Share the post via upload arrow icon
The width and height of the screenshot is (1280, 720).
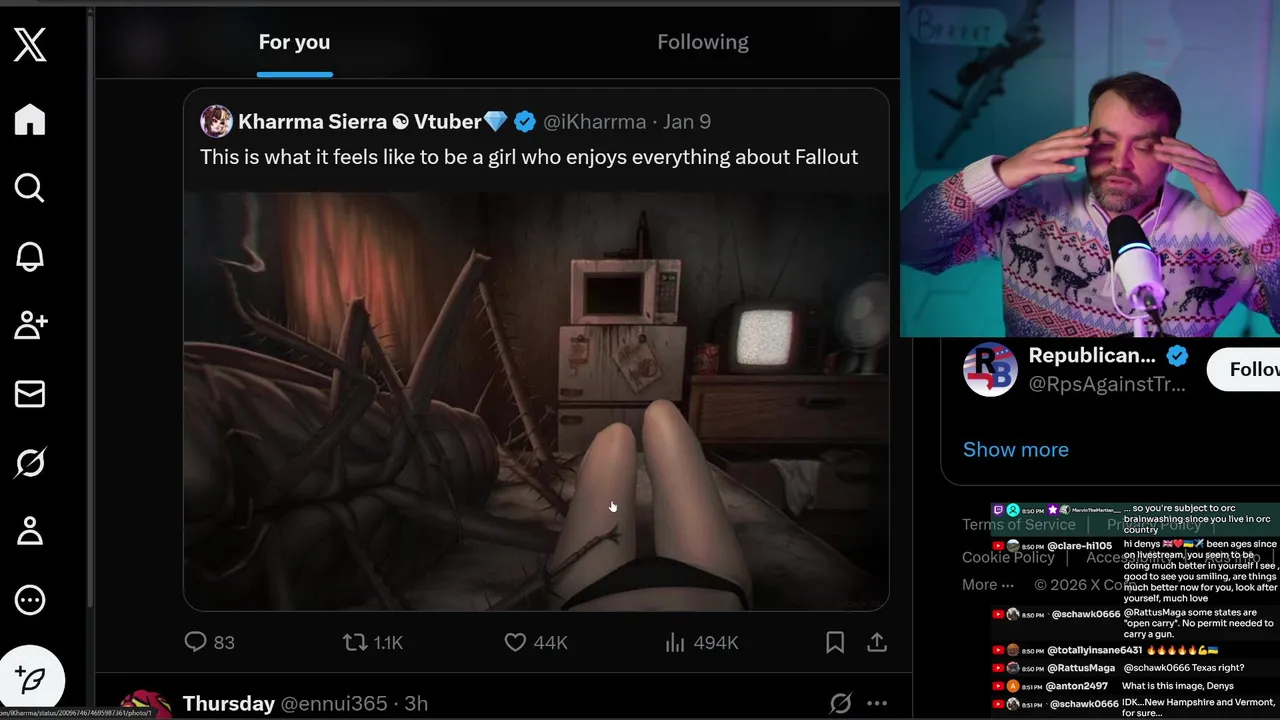[x=877, y=642]
